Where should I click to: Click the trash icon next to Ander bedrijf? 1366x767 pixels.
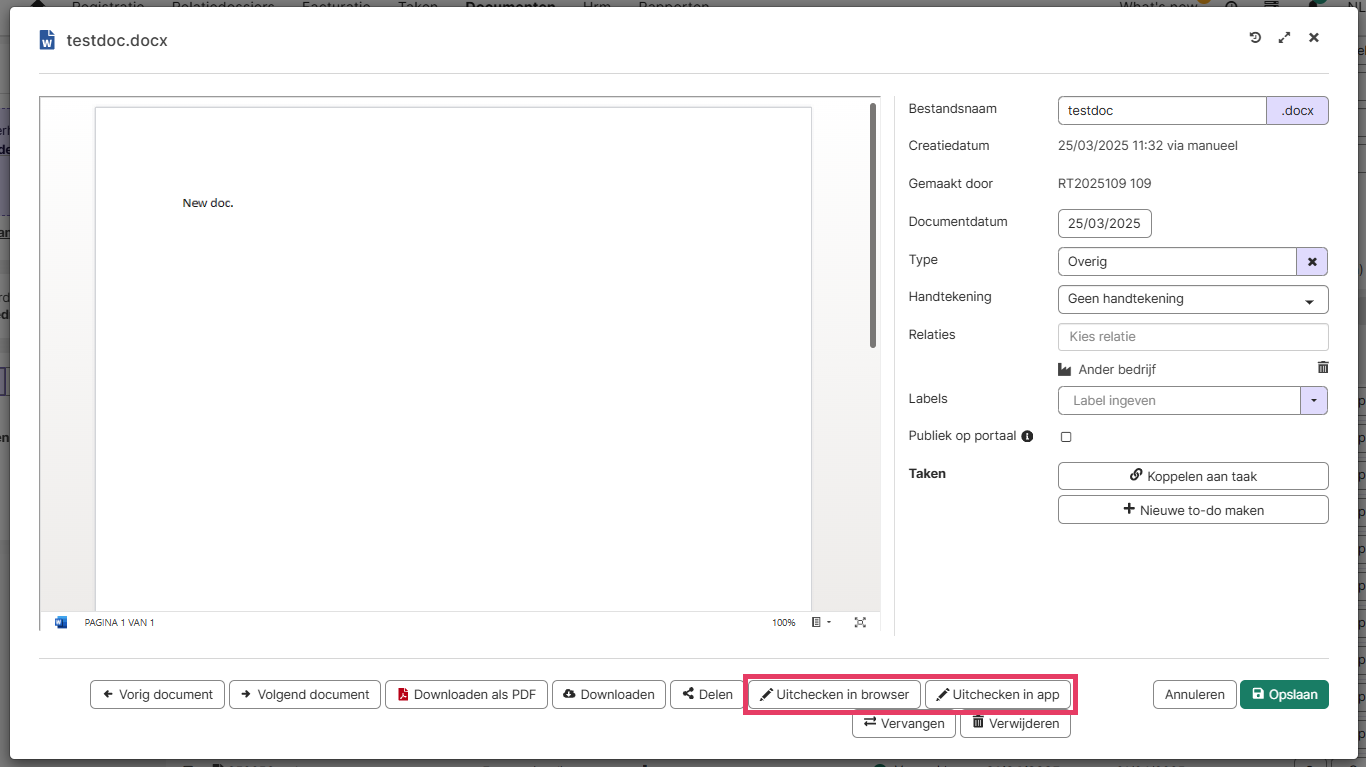coord(1323,368)
